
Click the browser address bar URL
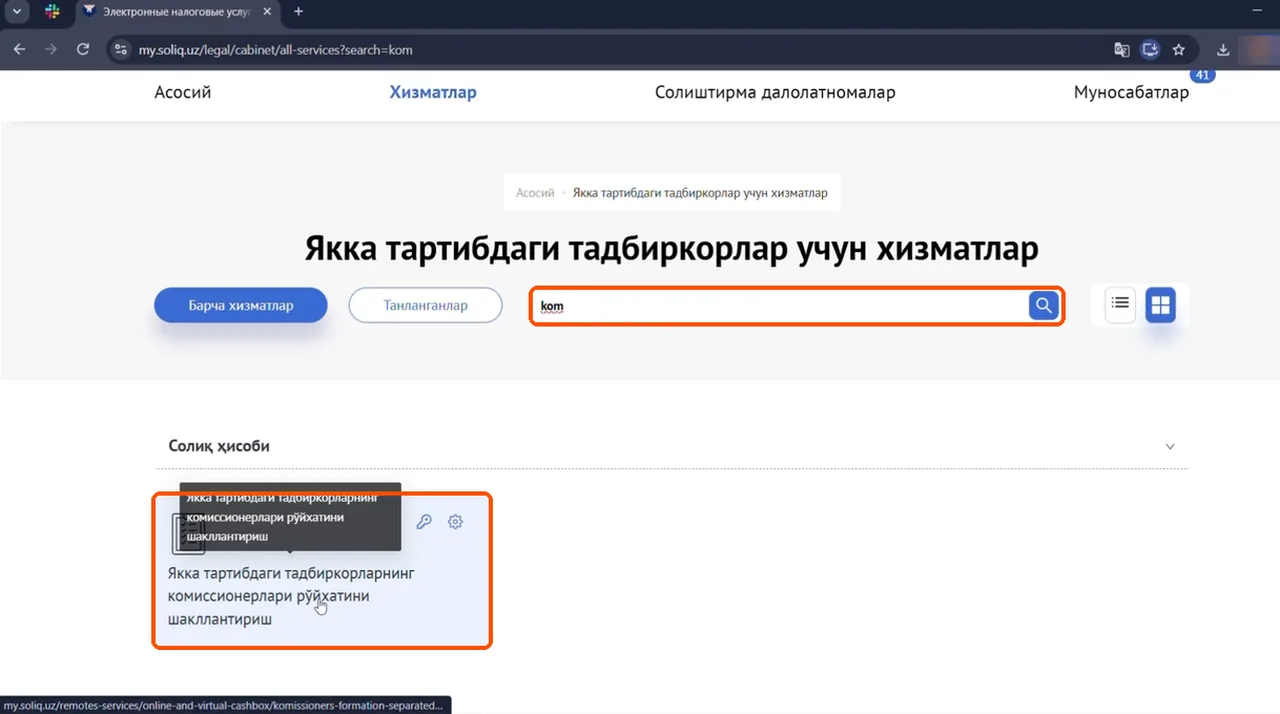tap(275, 49)
